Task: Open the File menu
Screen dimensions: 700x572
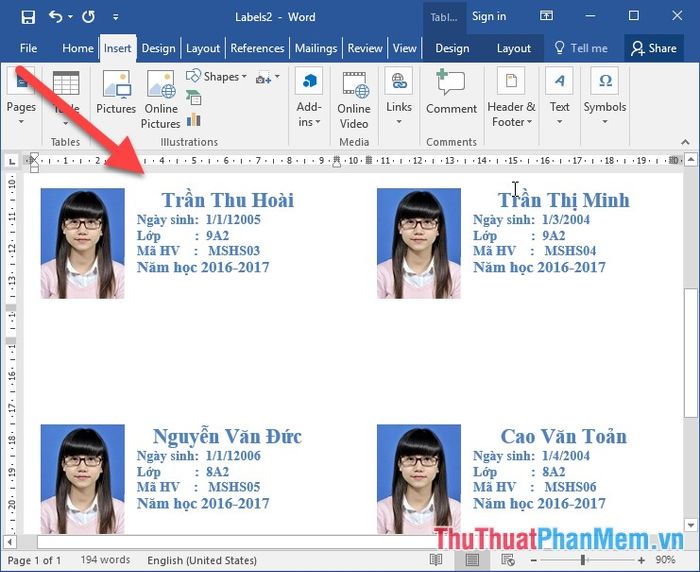Action: click(28, 48)
